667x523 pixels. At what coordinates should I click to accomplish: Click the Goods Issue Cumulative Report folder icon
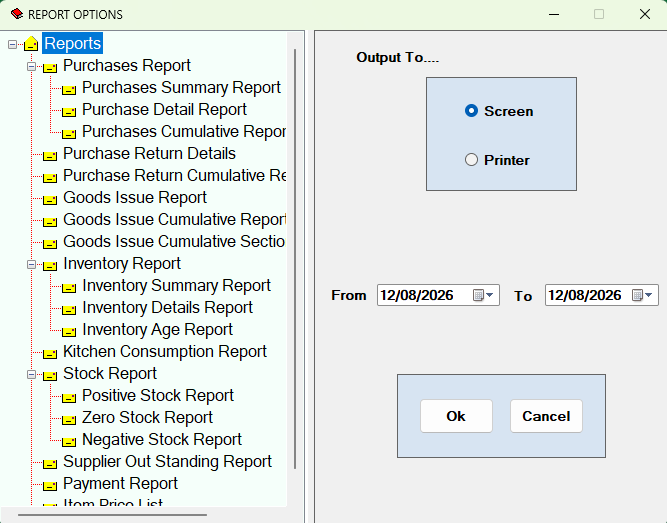pos(50,221)
